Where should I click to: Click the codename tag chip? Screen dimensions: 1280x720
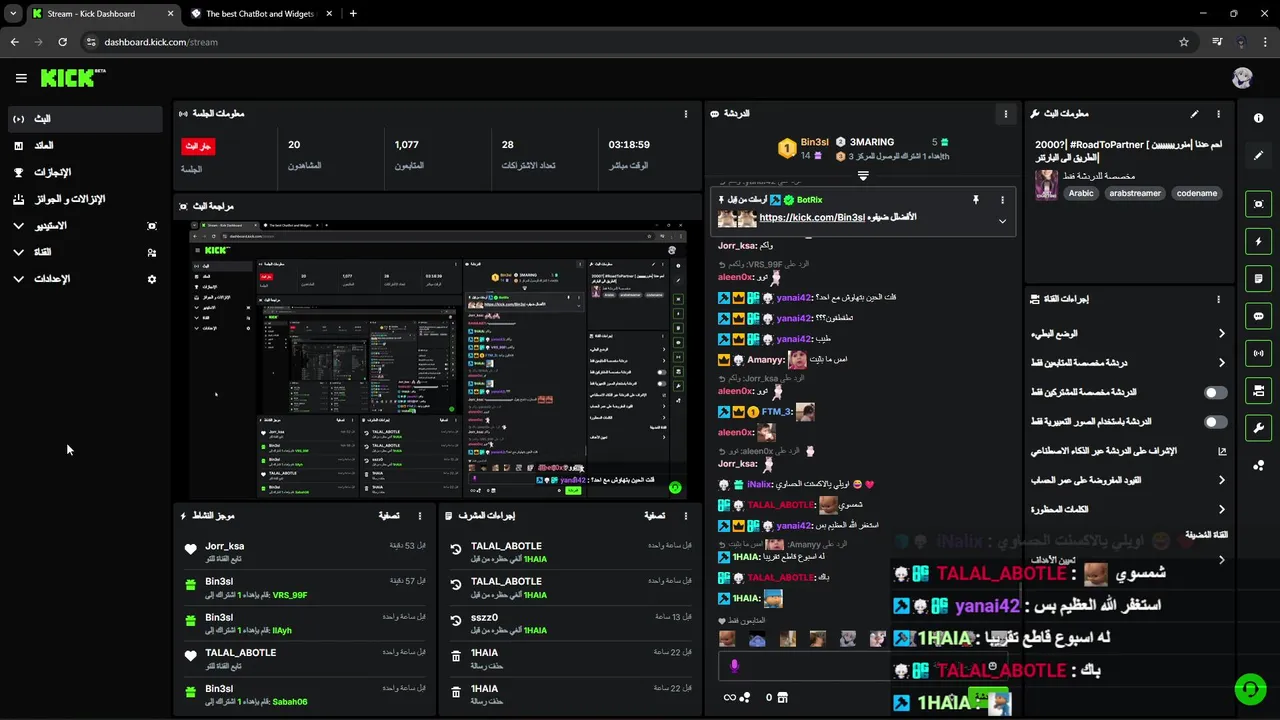pos(1197,193)
